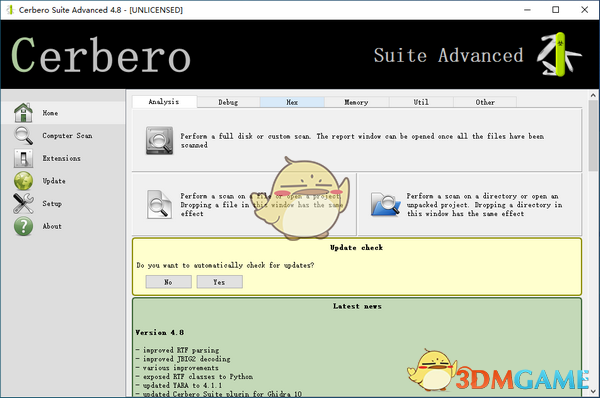Select the Other tab
The image size is (600, 398).
point(485,102)
